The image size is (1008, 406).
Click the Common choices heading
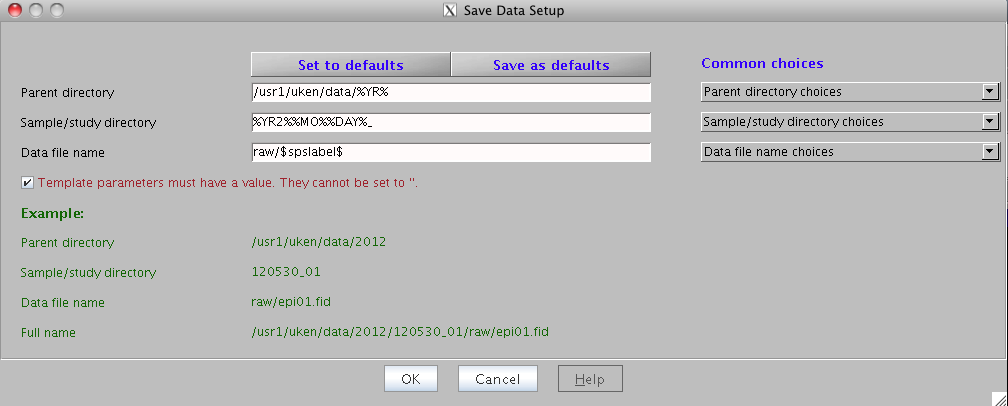click(x=762, y=63)
